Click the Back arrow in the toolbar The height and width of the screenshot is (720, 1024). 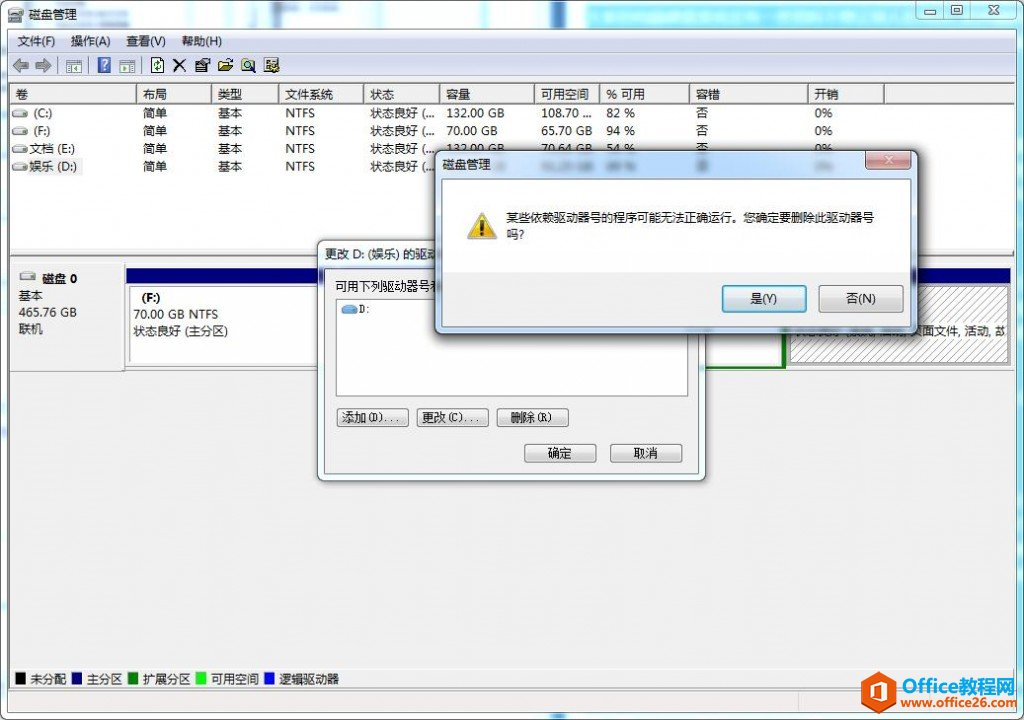point(21,65)
